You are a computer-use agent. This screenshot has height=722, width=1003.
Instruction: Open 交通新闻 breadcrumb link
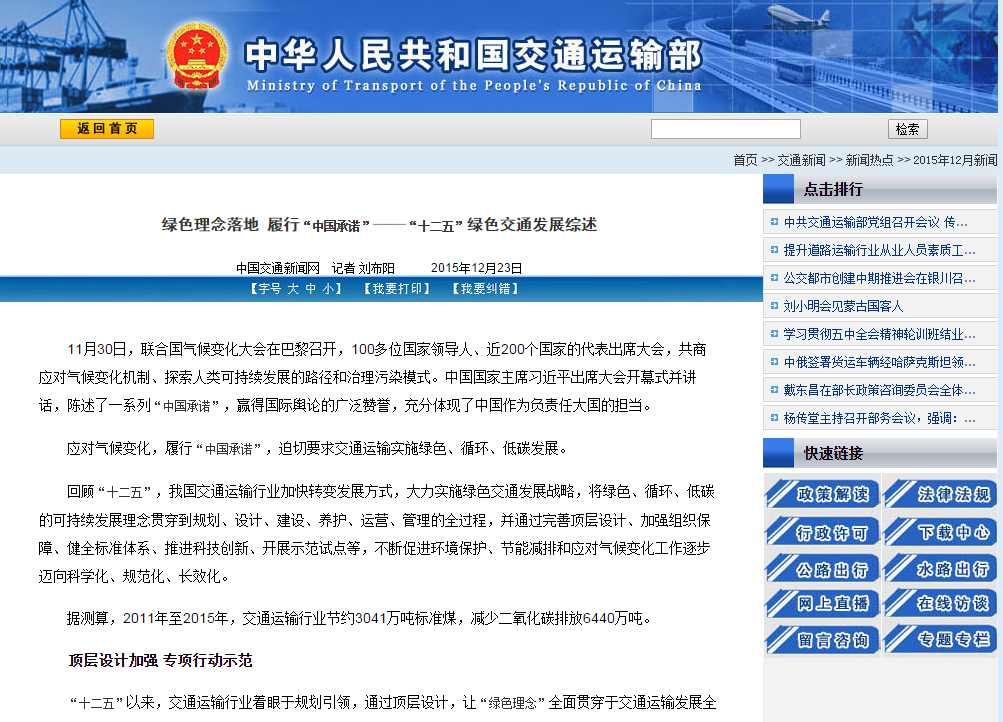[801, 160]
